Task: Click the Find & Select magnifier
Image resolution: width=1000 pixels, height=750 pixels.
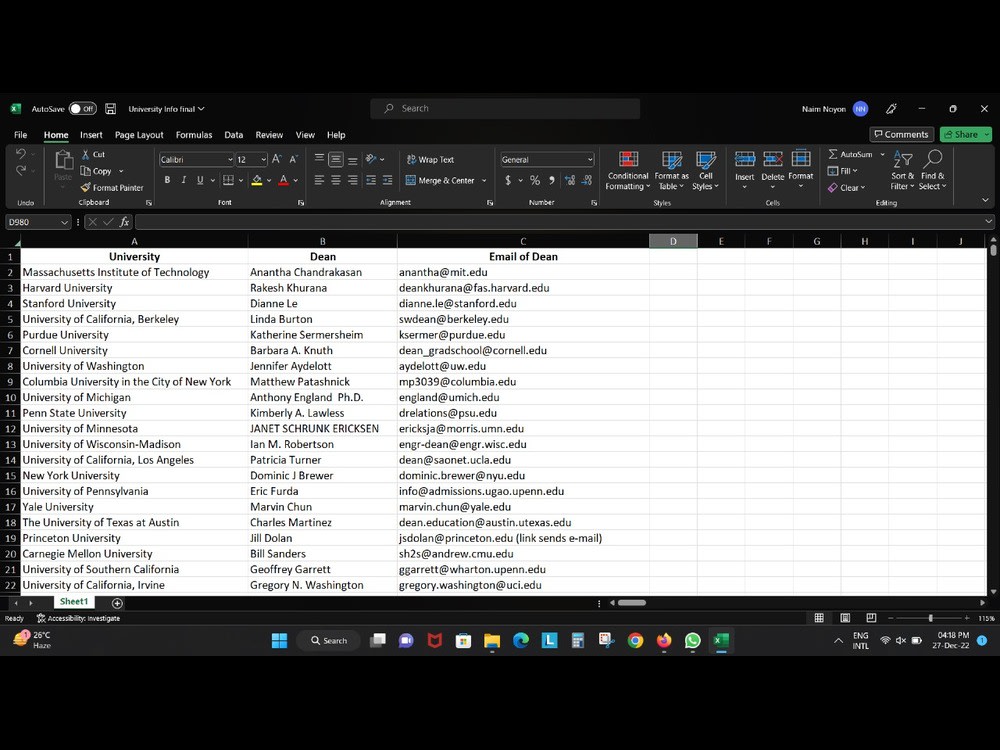Action: pyautogui.click(x=933, y=158)
